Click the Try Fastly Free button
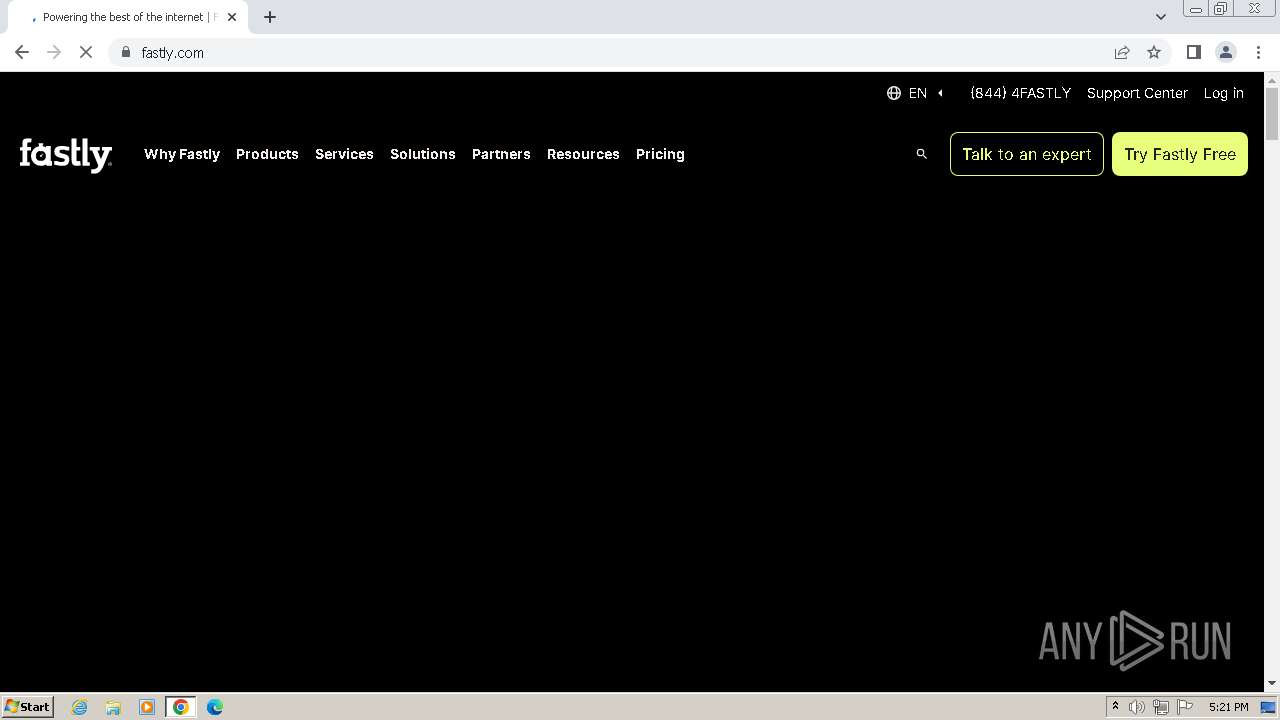This screenshot has width=1280, height=720. click(1180, 154)
